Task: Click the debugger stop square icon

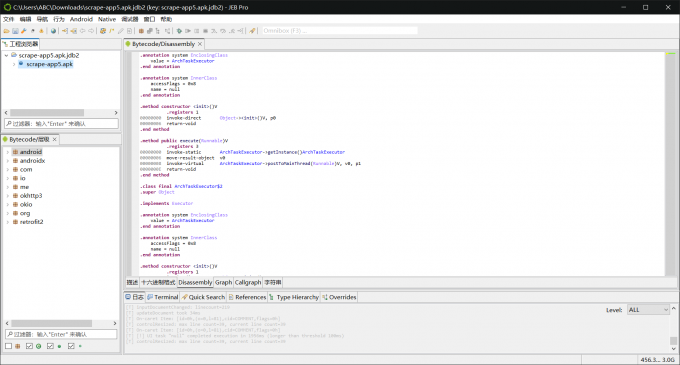Action: [206, 31]
